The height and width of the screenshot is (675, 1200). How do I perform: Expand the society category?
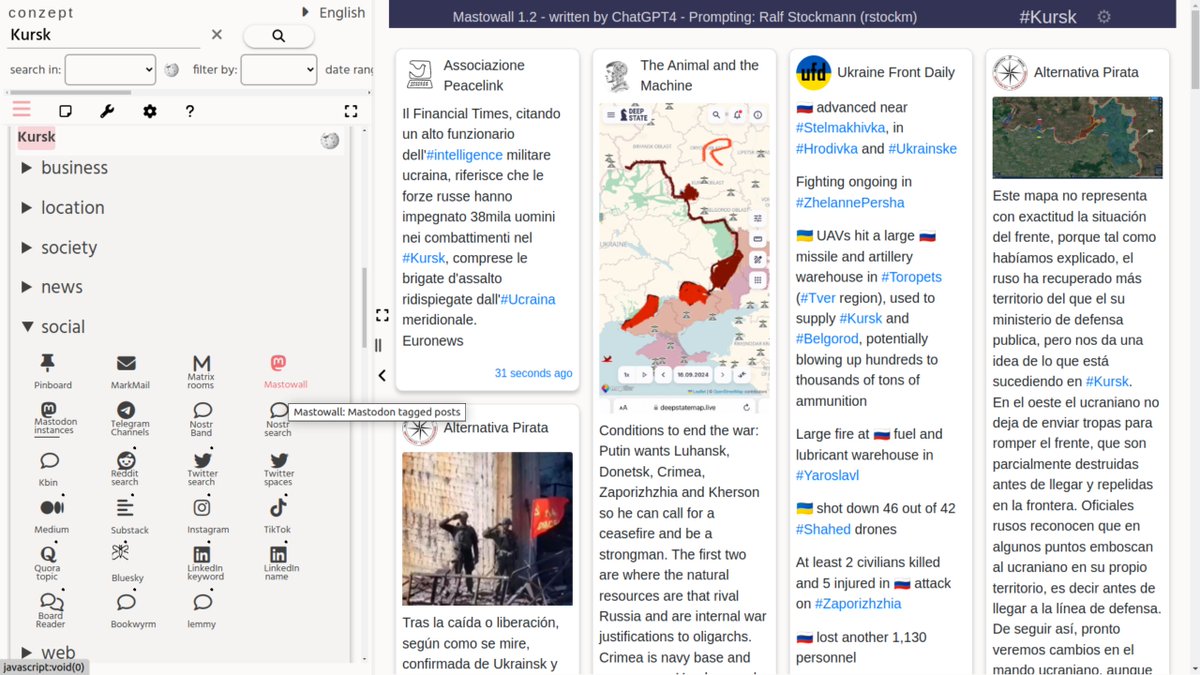coord(59,248)
